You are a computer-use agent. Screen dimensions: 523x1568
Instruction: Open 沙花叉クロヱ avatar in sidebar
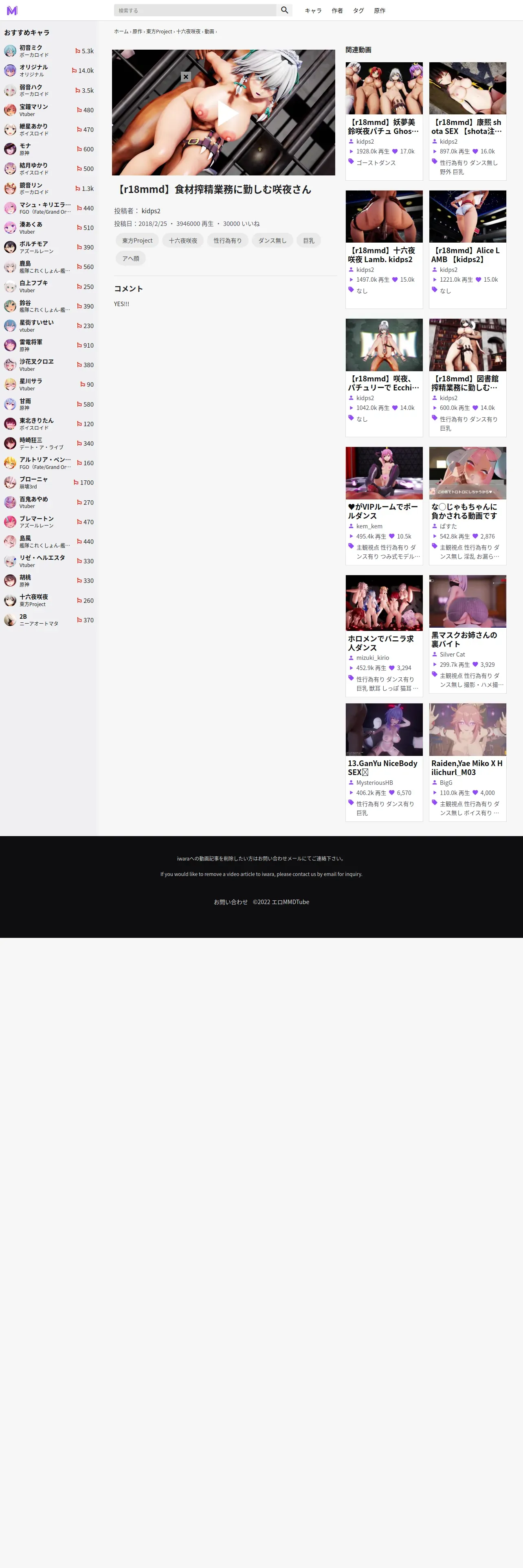[x=10, y=365]
